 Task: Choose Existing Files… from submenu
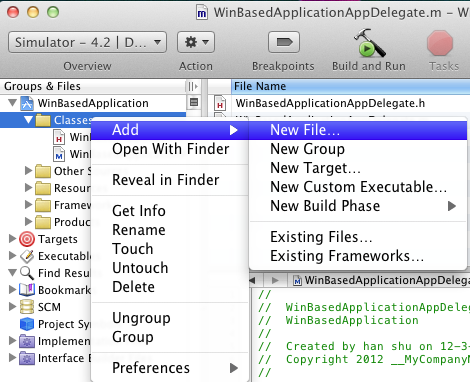(358, 237)
